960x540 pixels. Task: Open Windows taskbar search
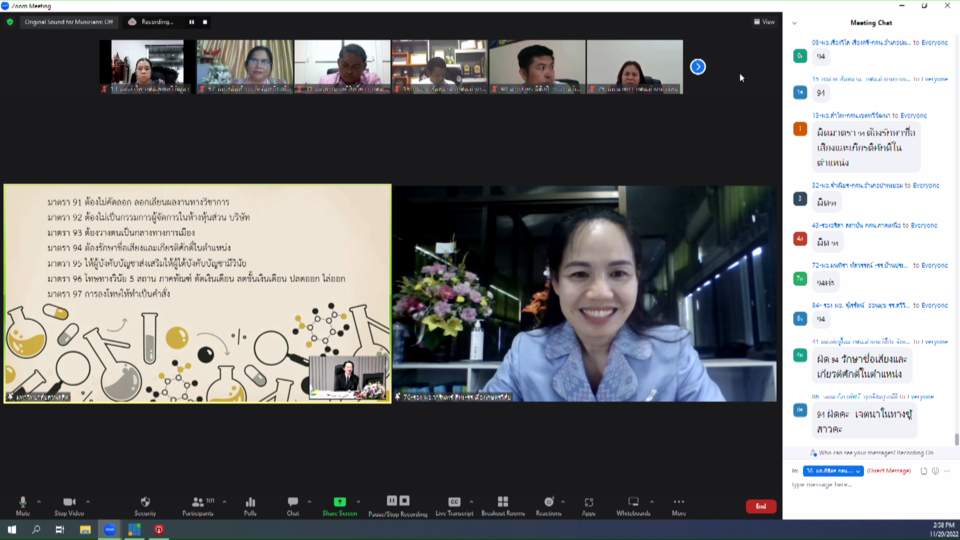click(x=36, y=530)
